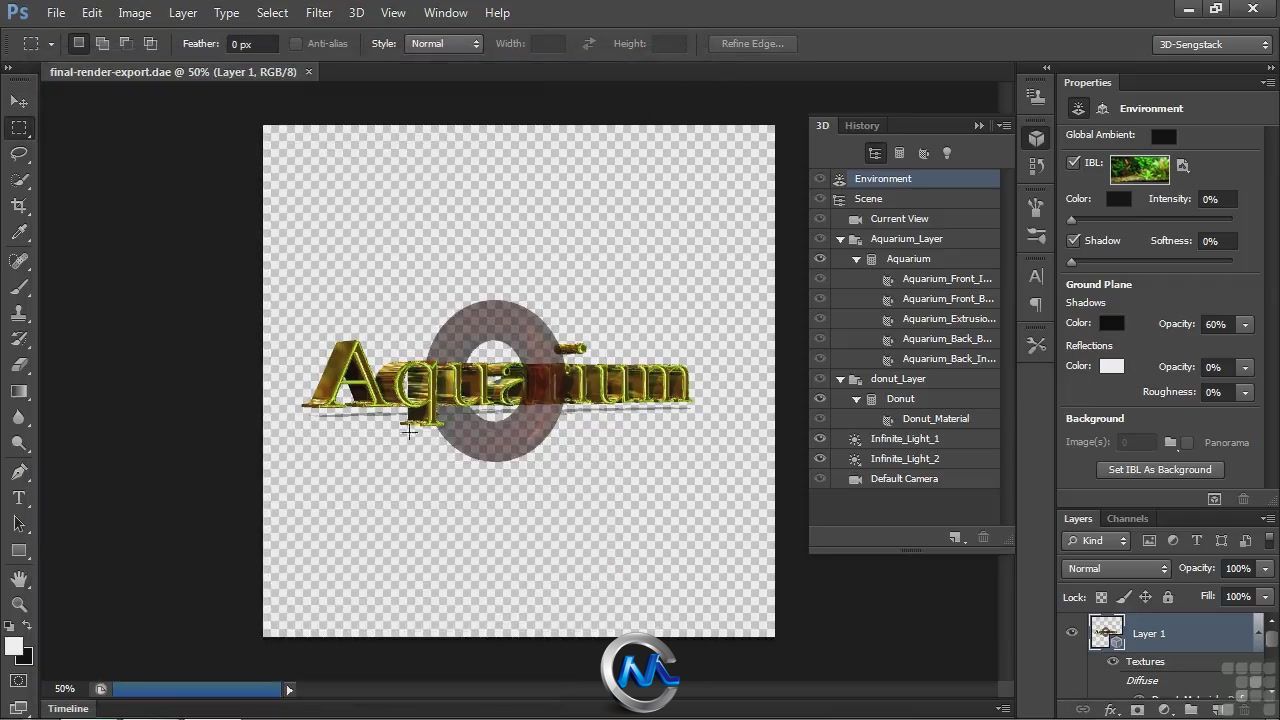
Task: Select the Brush tool
Action: [x=19, y=287]
